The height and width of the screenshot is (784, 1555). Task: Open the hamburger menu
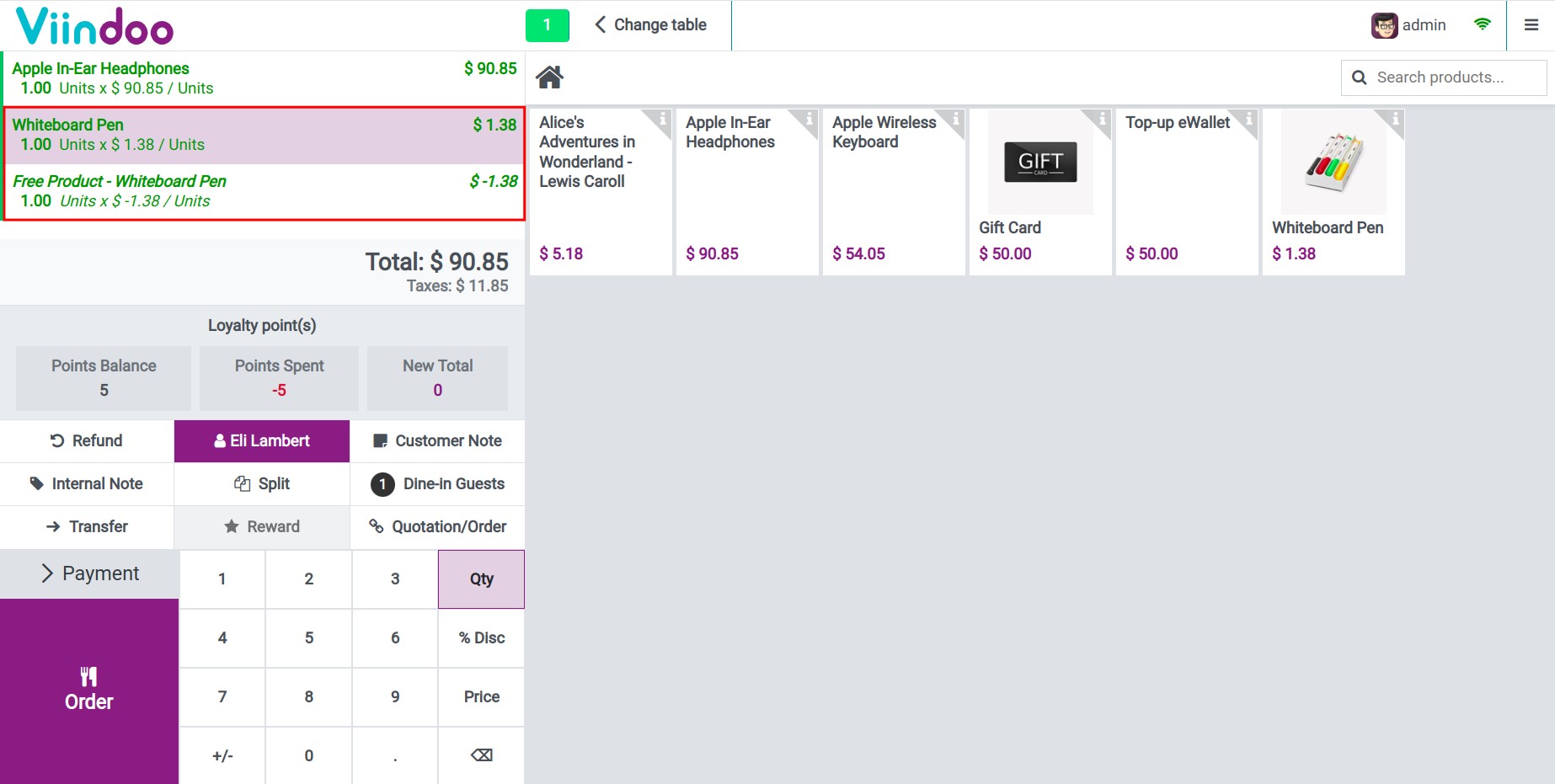[1531, 25]
